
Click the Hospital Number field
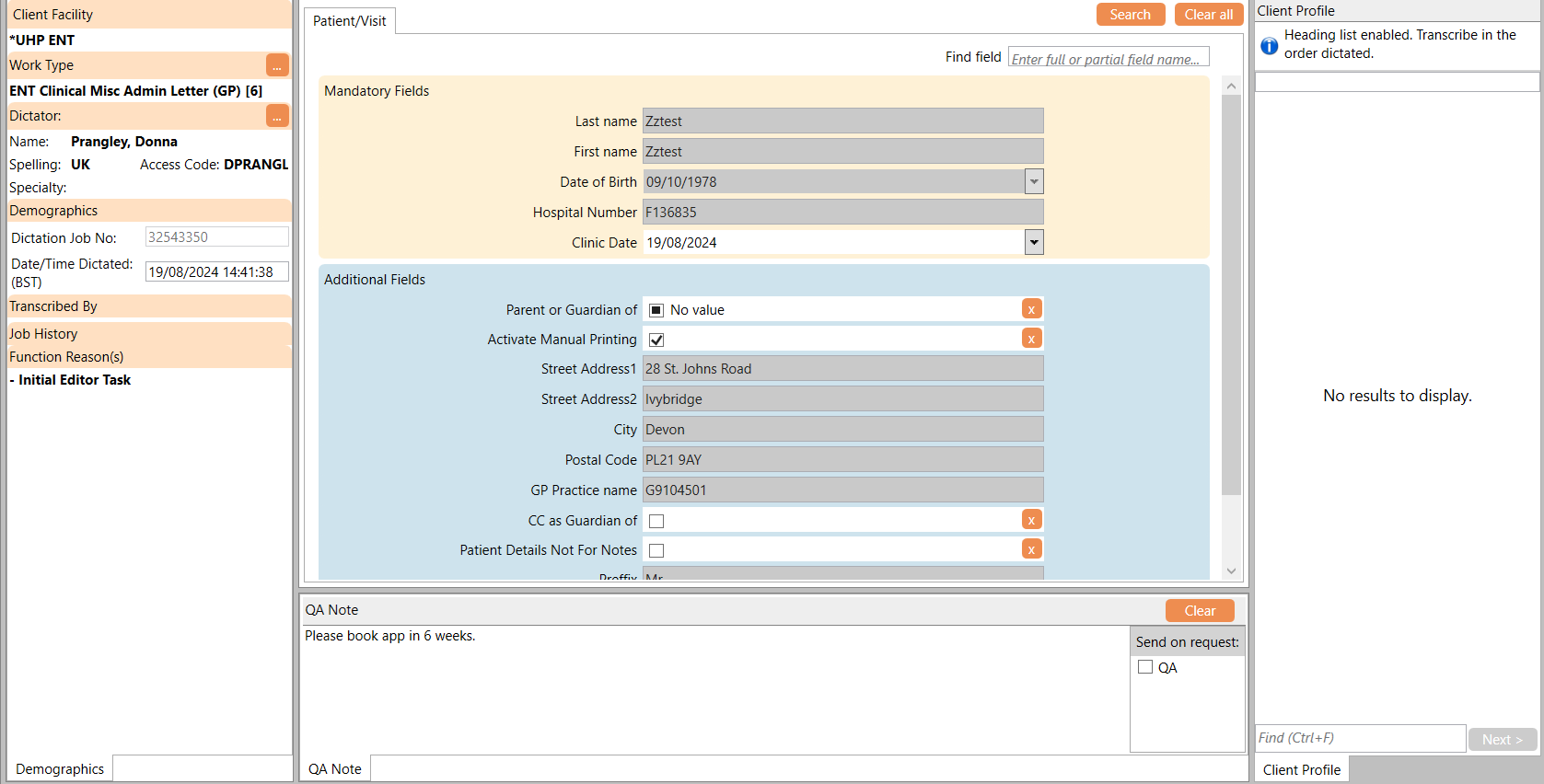[x=842, y=212]
